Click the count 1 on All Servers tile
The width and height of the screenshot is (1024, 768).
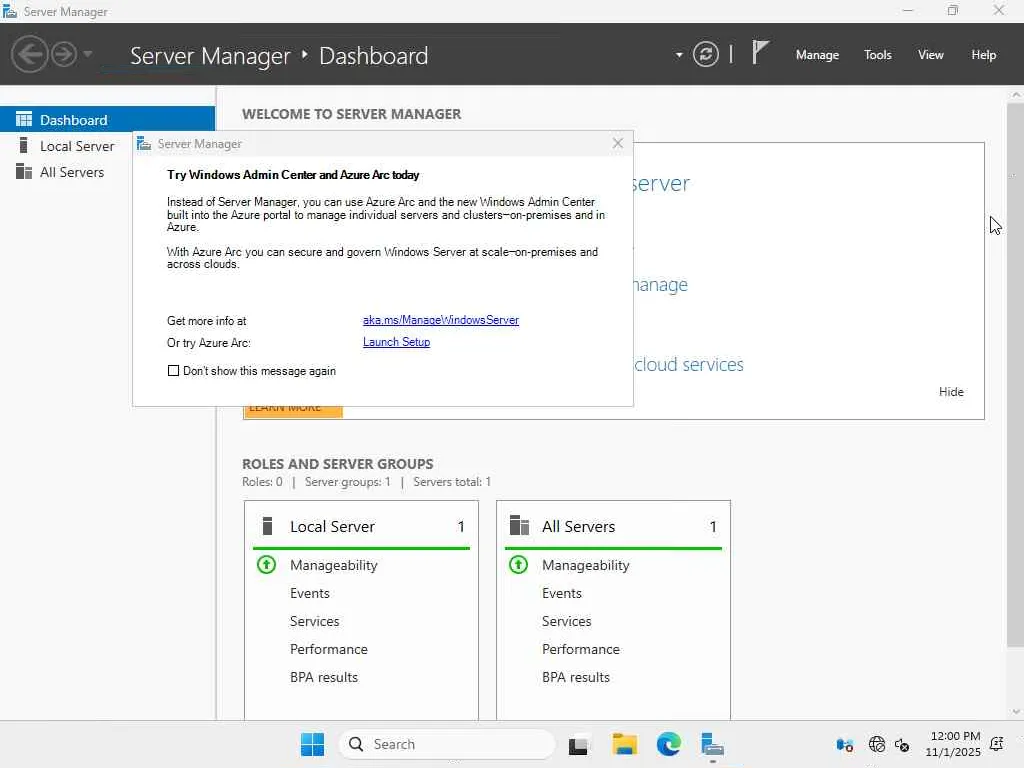[x=713, y=526]
